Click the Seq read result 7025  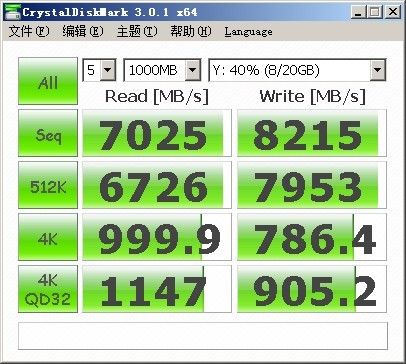pos(157,133)
